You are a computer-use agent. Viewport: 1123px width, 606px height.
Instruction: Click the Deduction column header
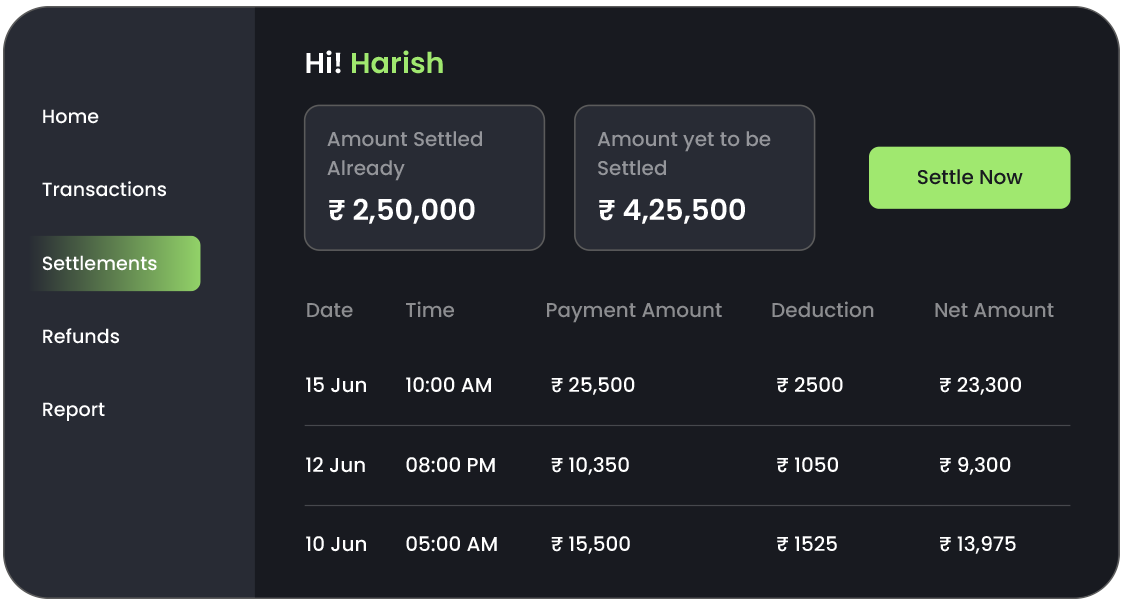(822, 311)
